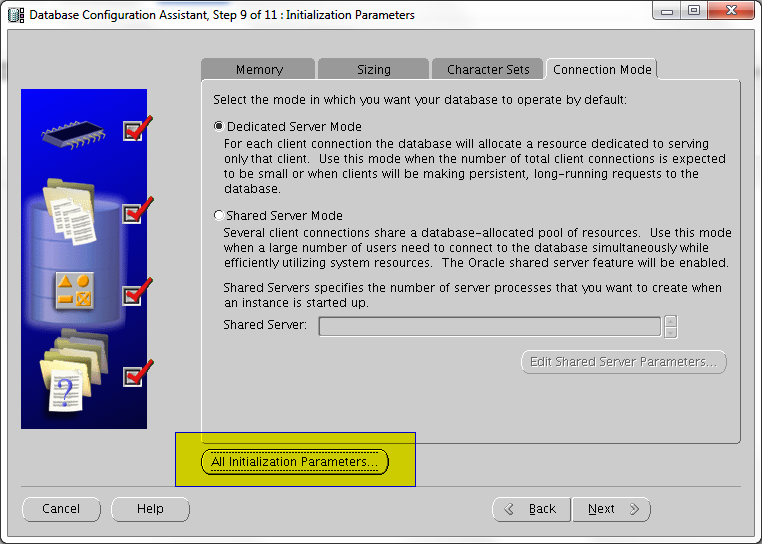Toggle checkbox beside the documents folder
Viewport: 762px width, 544px height.
pyautogui.click(x=133, y=212)
